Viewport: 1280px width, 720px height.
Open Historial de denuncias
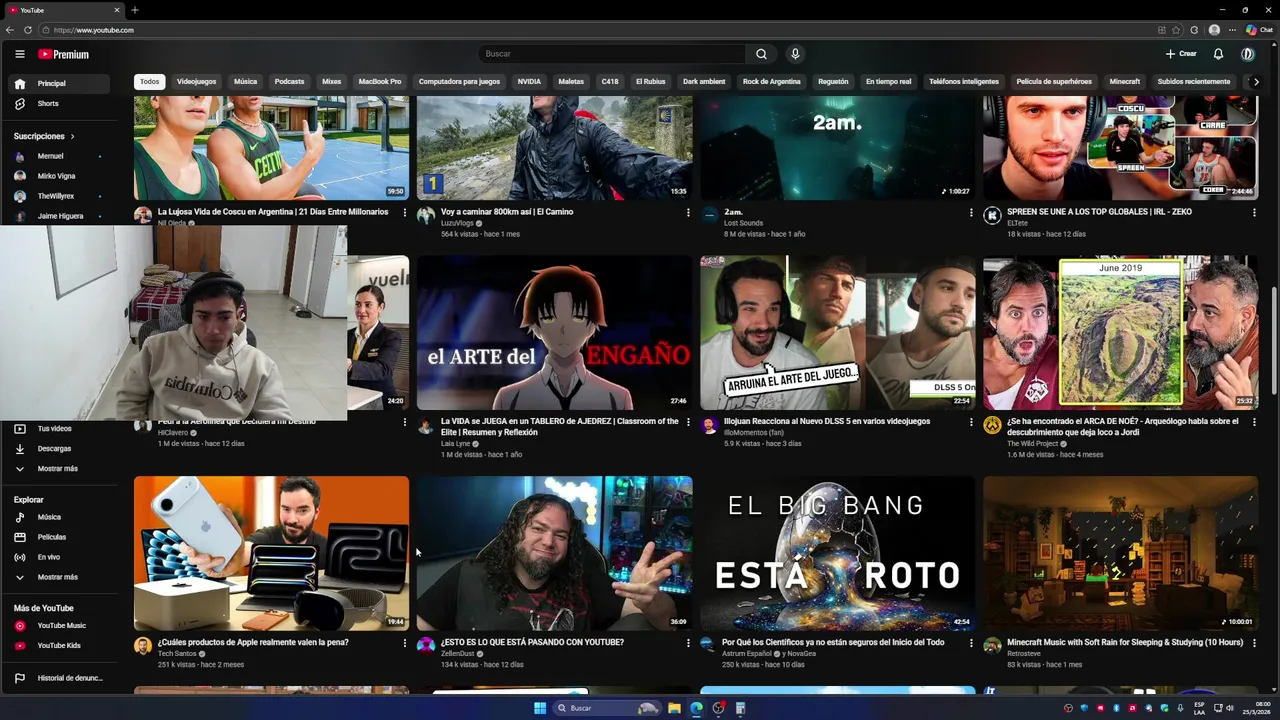tap(57, 678)
